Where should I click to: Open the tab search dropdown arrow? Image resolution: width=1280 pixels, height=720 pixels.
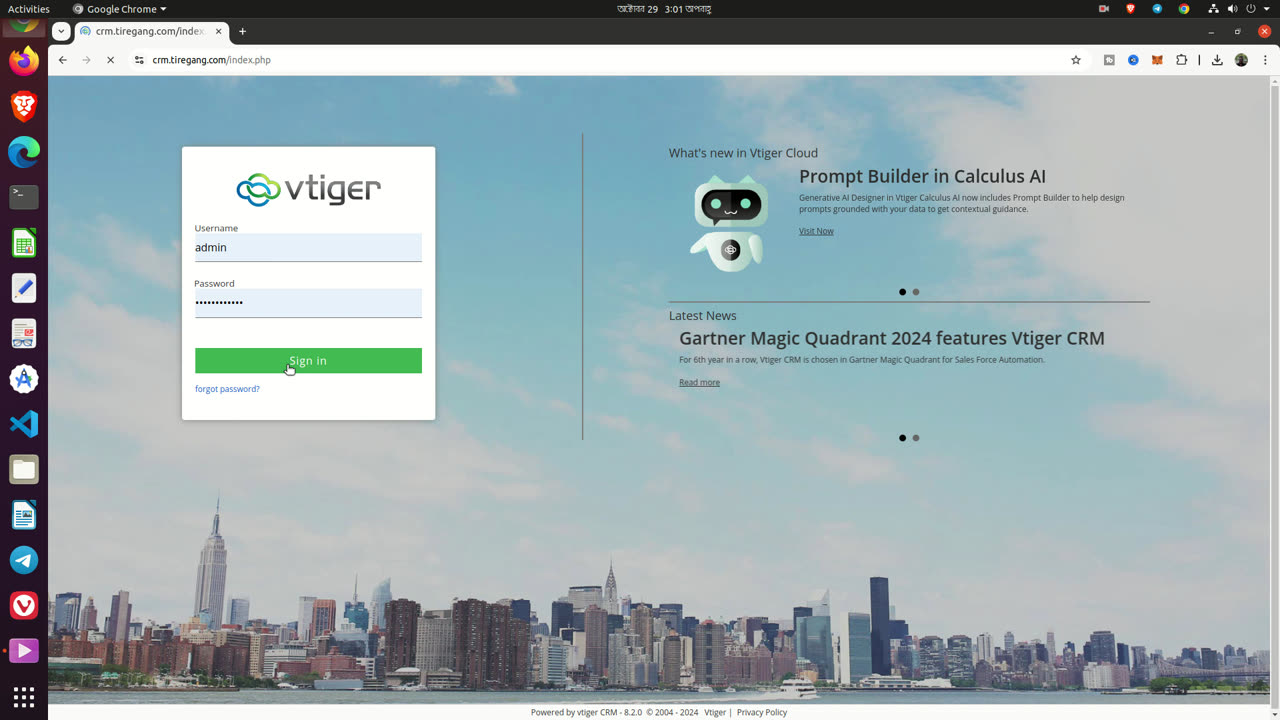61,31
